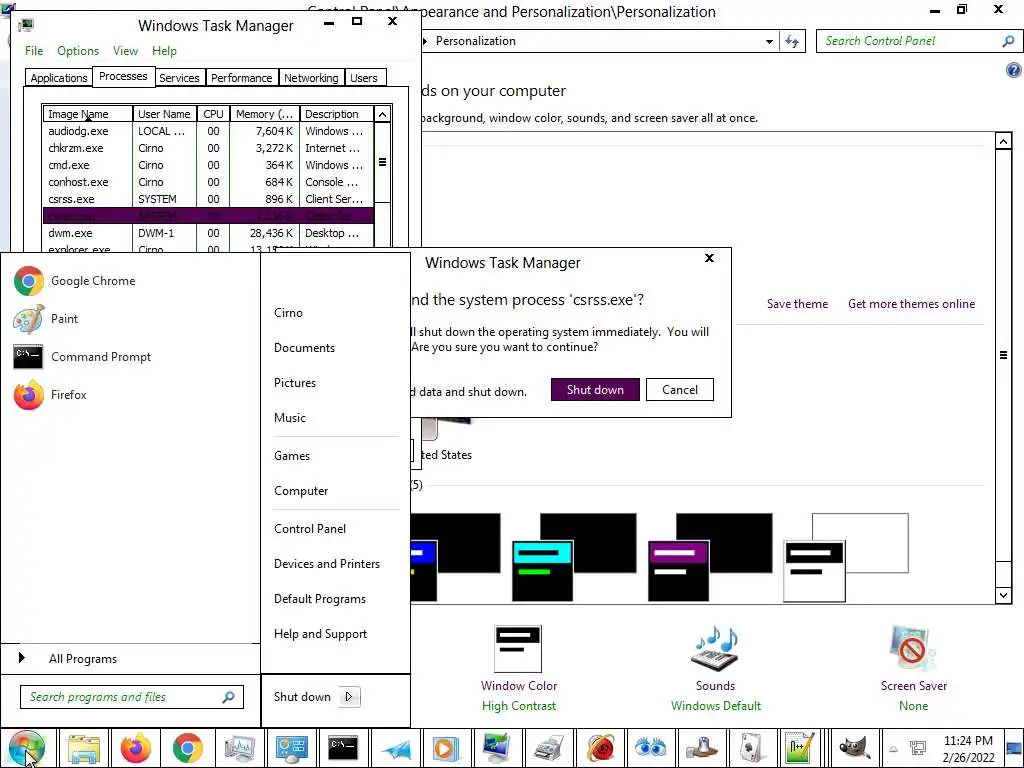This screenshot has width=1024, height=768.
Task: Click Get more themes online link
Action: click(x=911, y=304)
